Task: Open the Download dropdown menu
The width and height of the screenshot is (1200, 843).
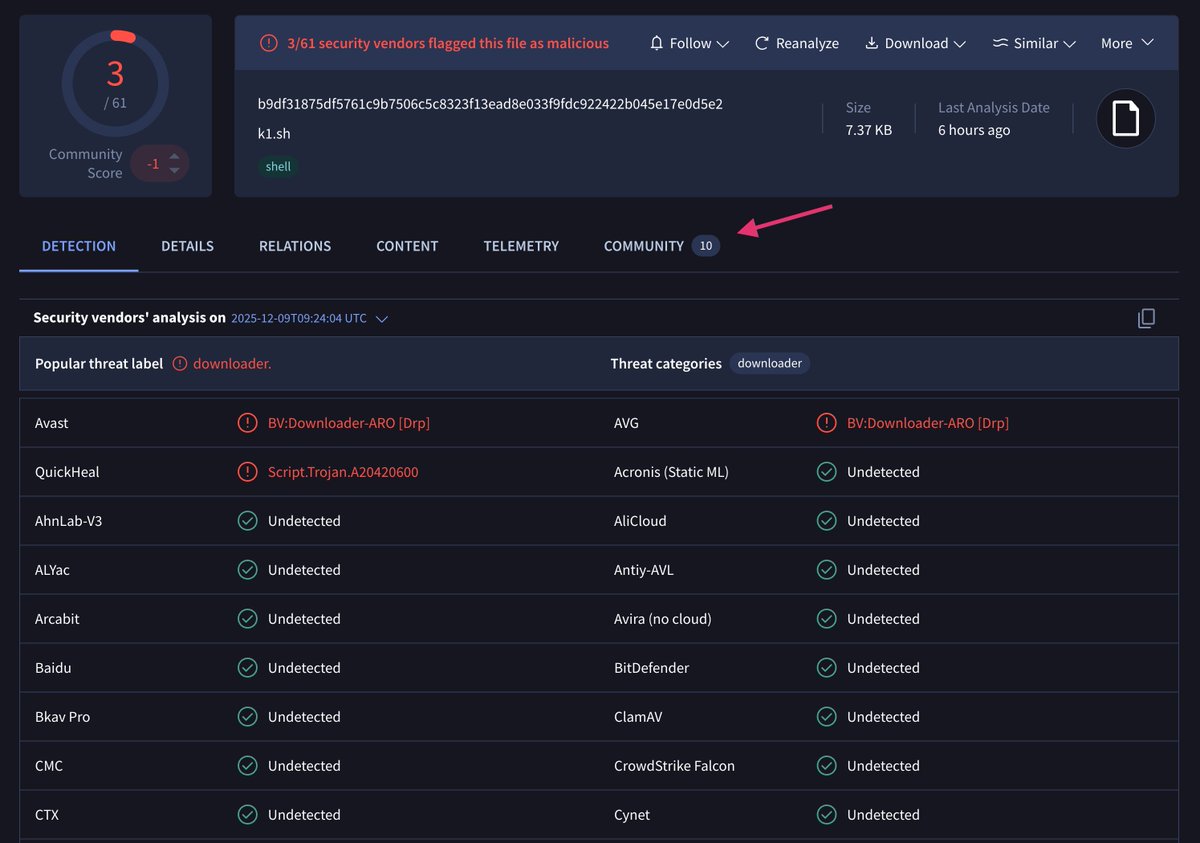Action: point(915,43)
